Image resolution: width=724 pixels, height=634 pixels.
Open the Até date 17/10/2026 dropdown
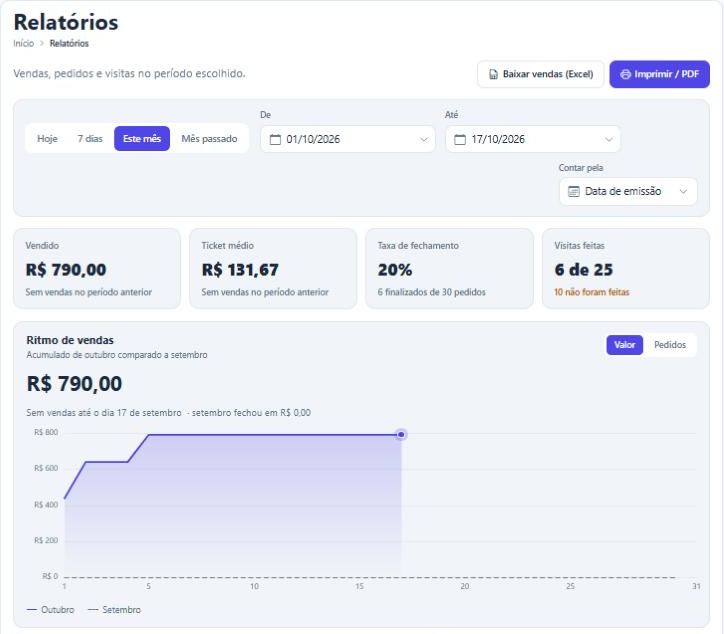pos(533,139)
